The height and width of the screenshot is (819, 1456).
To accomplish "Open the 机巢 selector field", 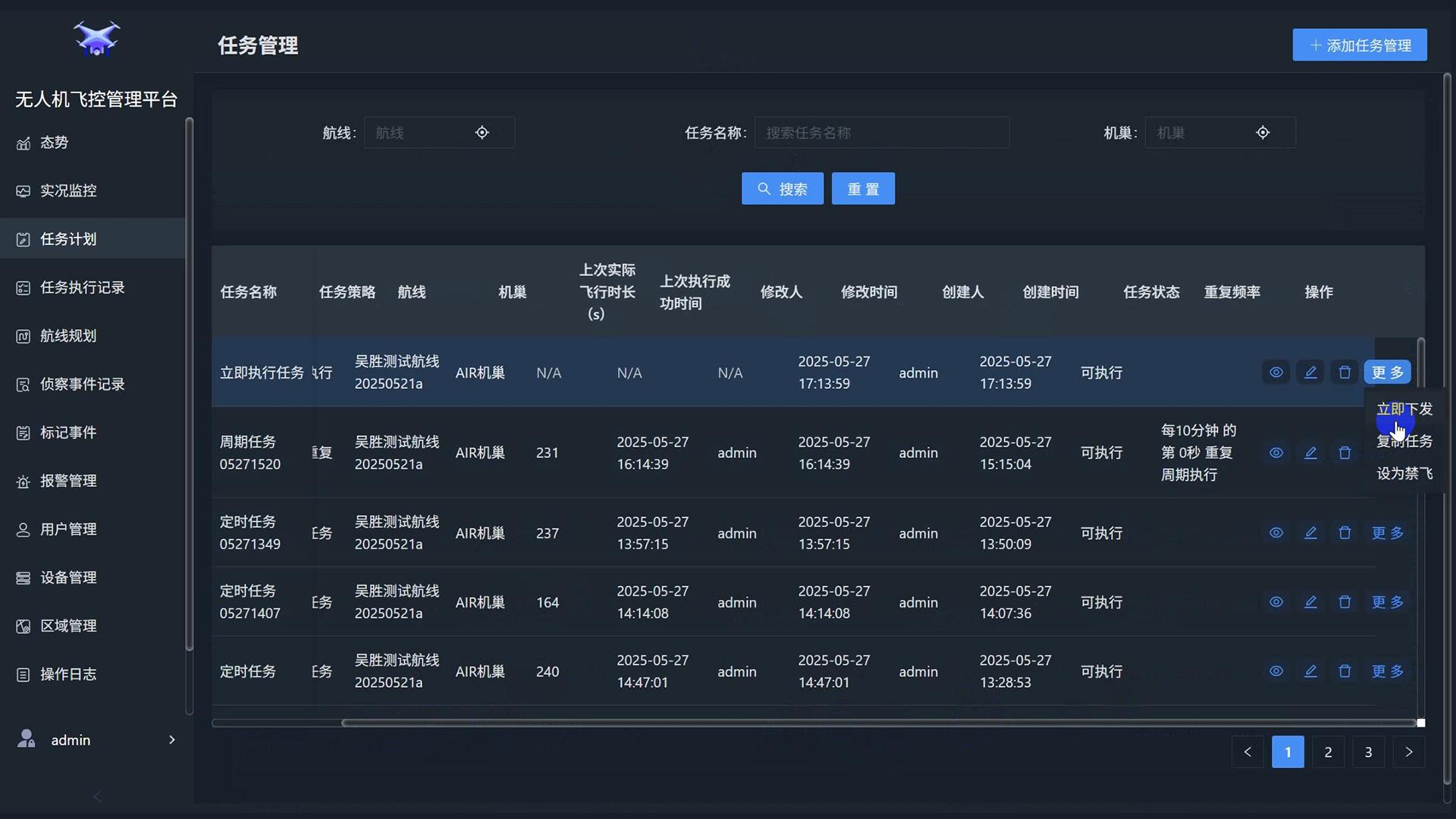I will [1219, 133].
